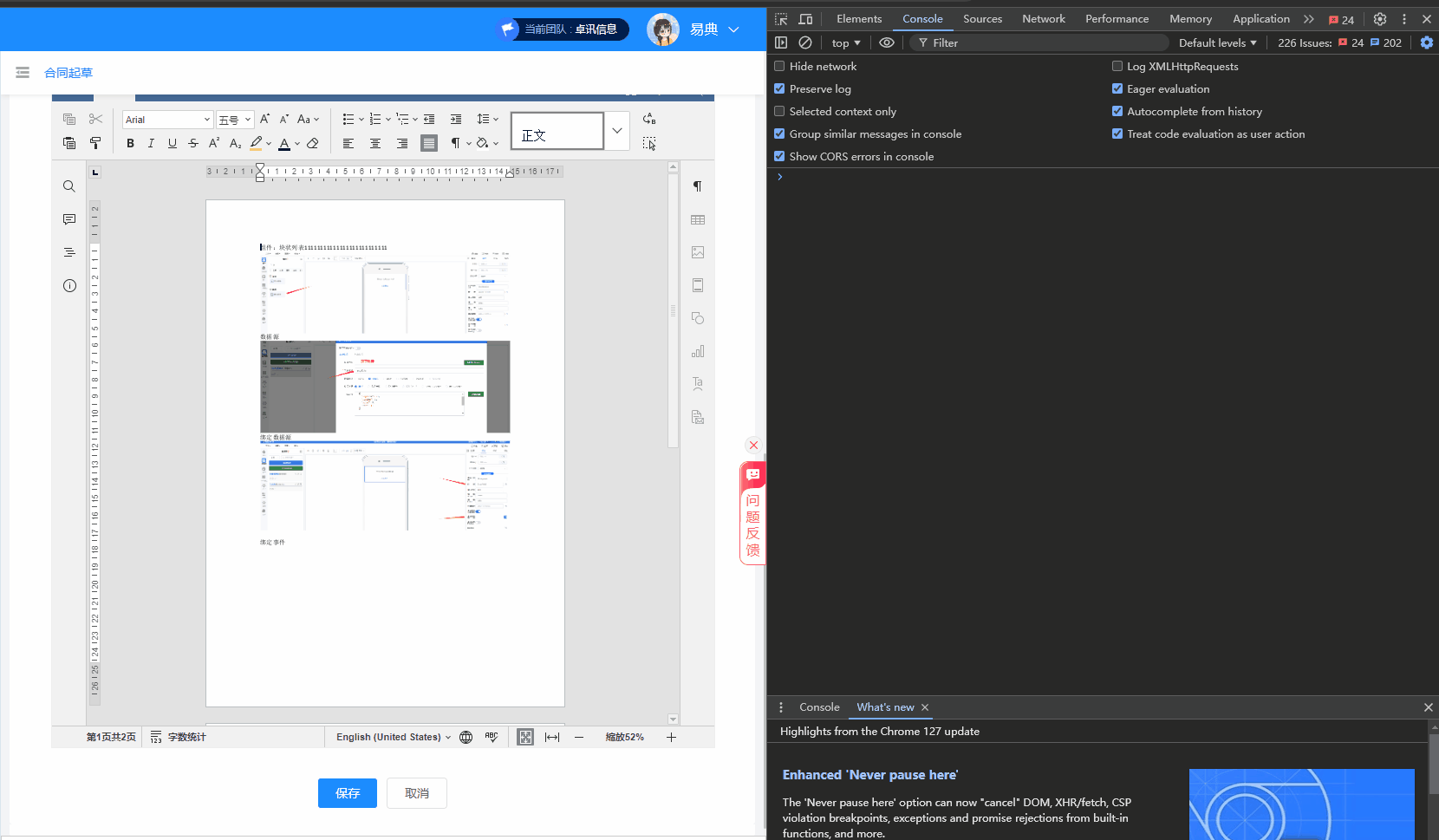The width and height of the screenshot is (1439, 840).
Task: Increase font size with A-up icon
Action: 264,119
